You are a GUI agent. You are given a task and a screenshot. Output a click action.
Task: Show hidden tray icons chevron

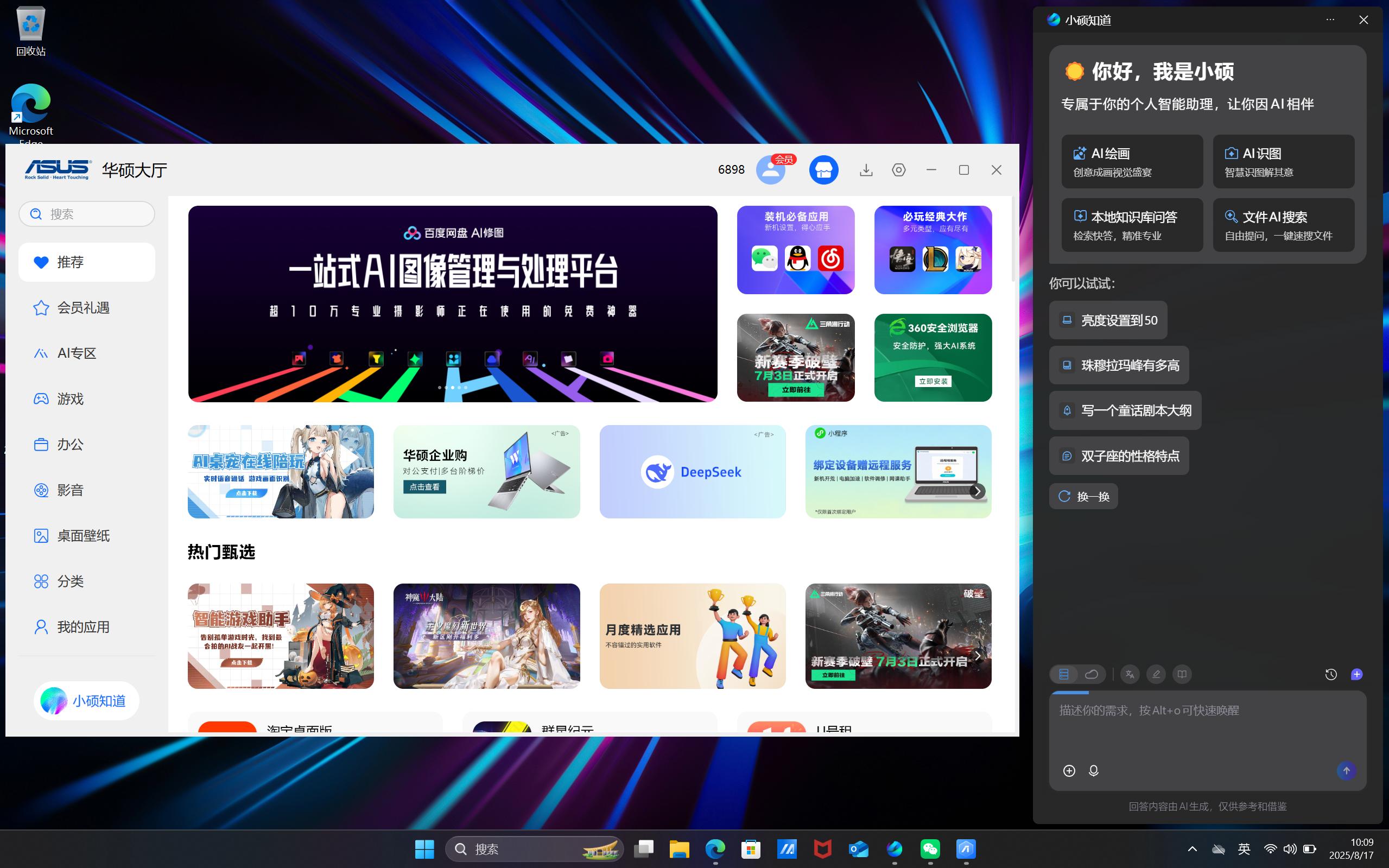click(1192, 848)
